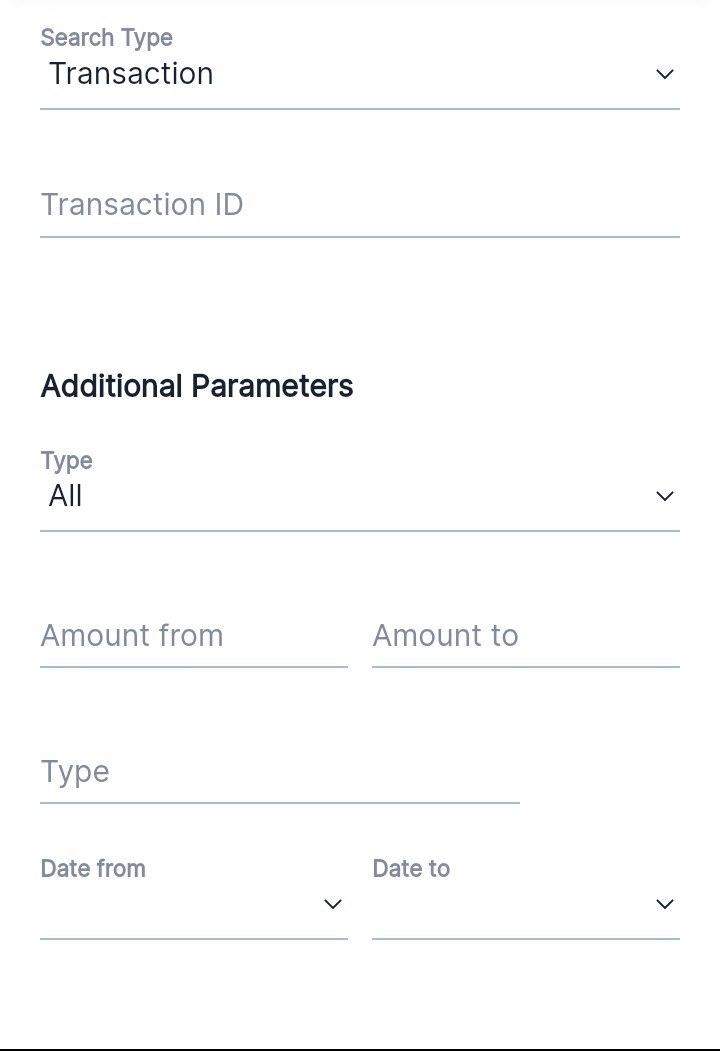
Task: Select the Transaction value text
Action: pyautogui.click(x=131, y=74)
